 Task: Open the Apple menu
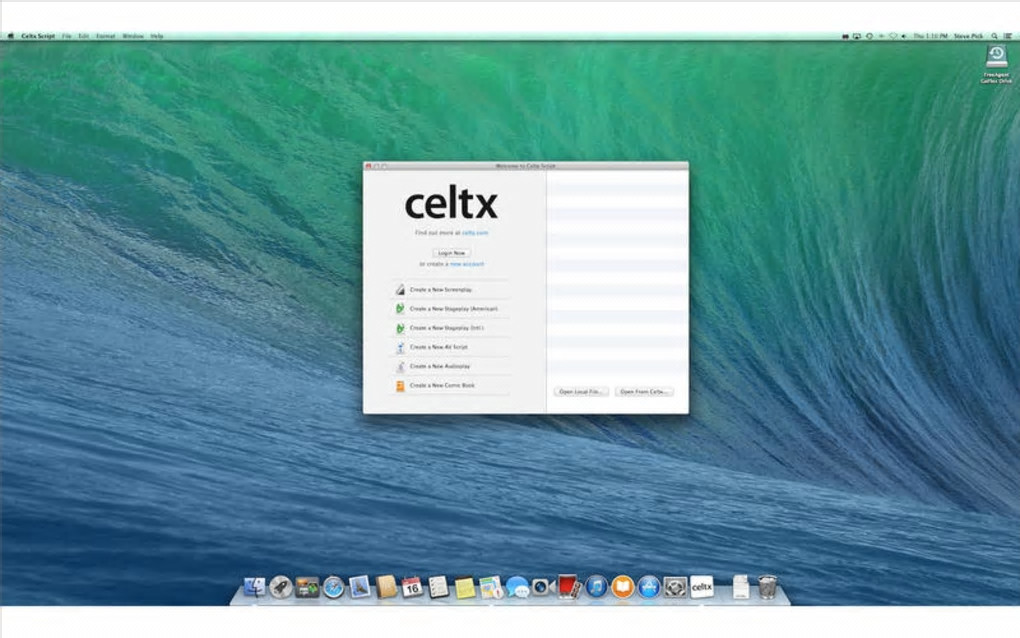pos(10,36)
